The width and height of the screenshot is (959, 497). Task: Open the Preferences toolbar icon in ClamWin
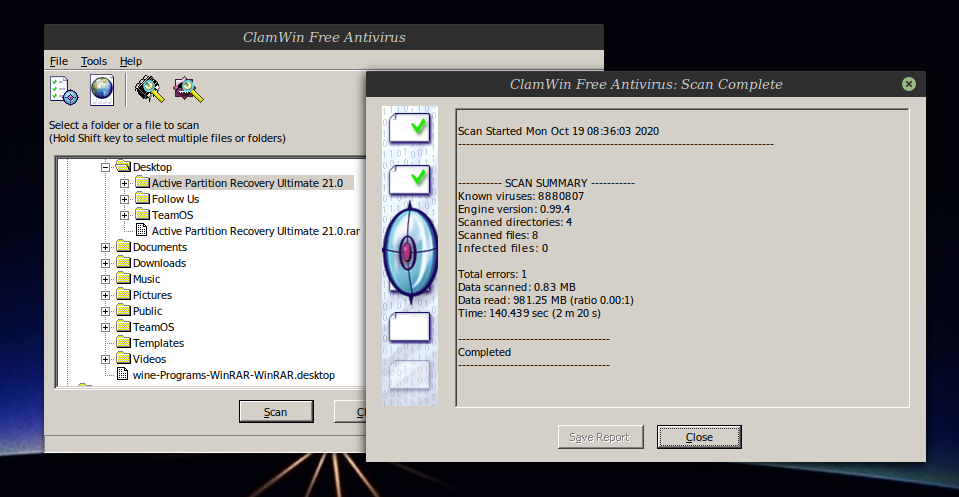click(64, 90)
